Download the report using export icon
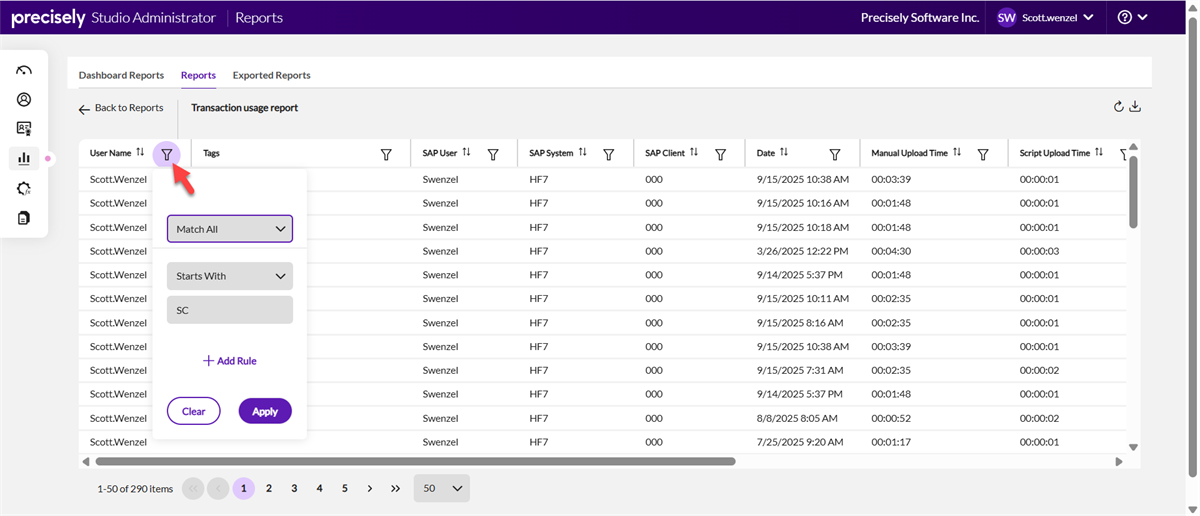Image resolution: width=1200 pixels, height=516 pixels. (x=1136, y=107)
